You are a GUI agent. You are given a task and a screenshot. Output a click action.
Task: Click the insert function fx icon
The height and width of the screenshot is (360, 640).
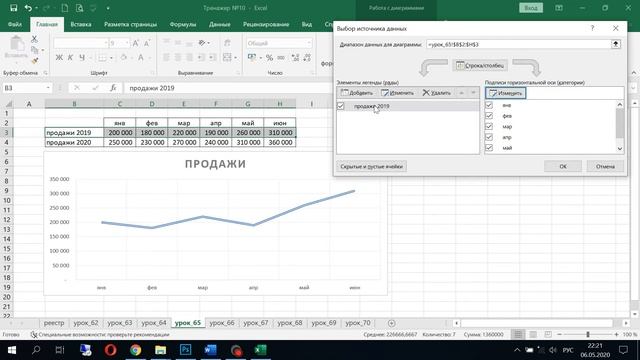(x=113, y=88)
